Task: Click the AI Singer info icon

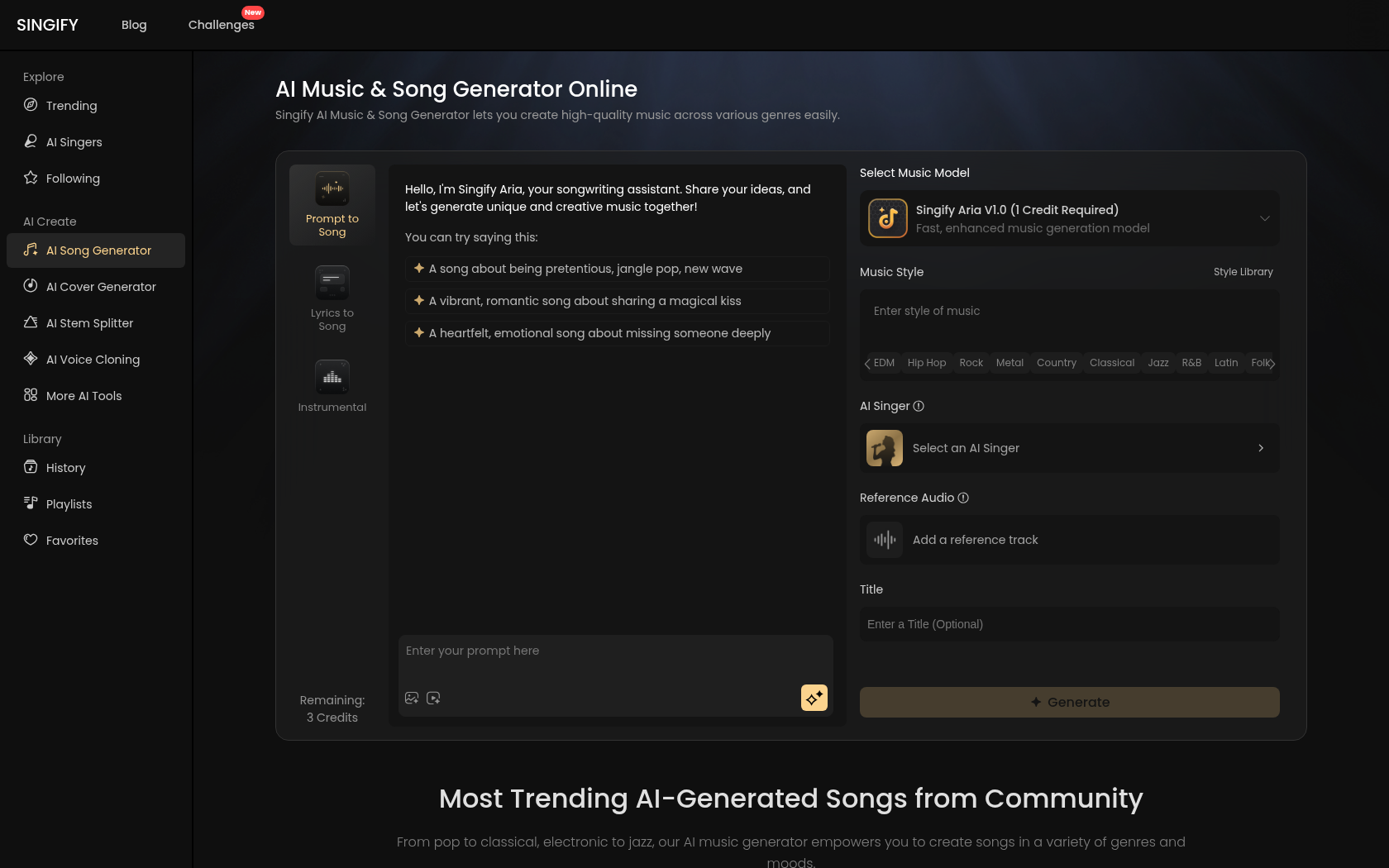Action: 919,406
